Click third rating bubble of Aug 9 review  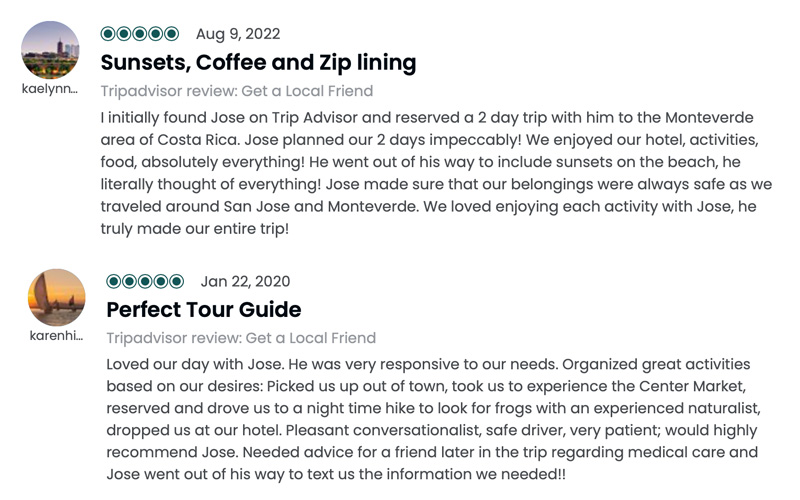click(x=140, y=34)
